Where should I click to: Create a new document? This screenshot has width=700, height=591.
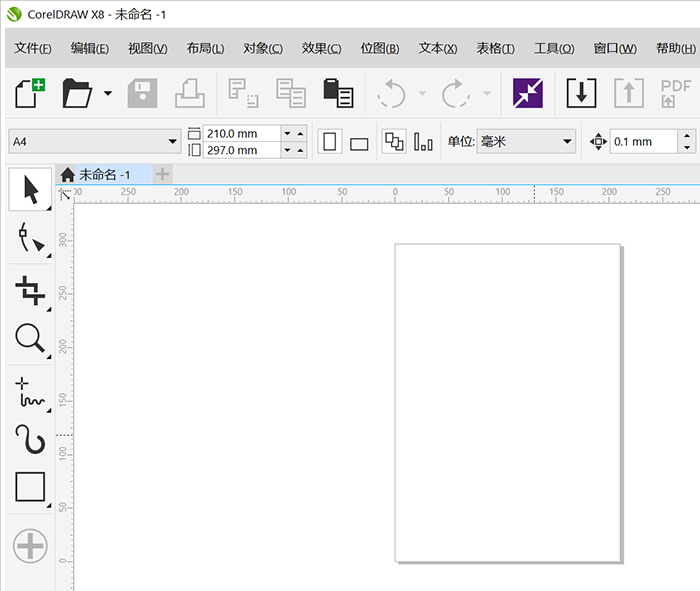30,93
